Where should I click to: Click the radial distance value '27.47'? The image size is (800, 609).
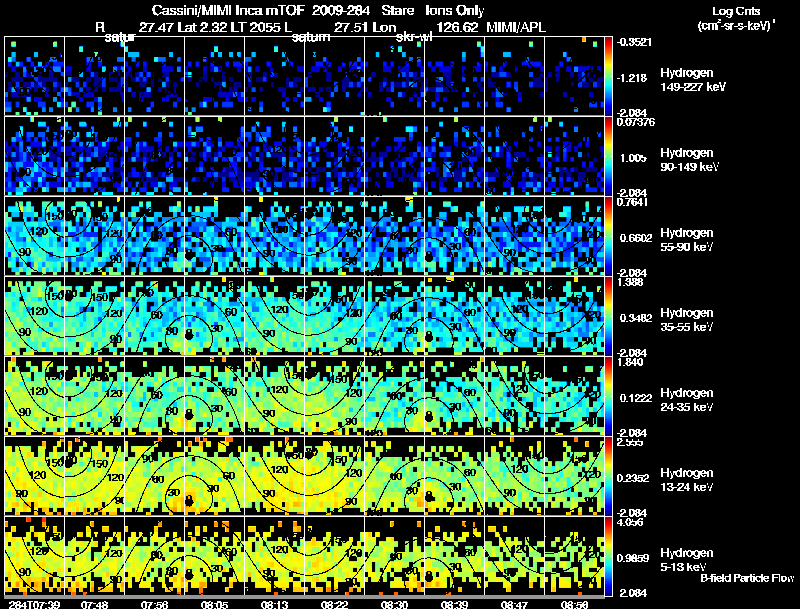pos(157,27)
